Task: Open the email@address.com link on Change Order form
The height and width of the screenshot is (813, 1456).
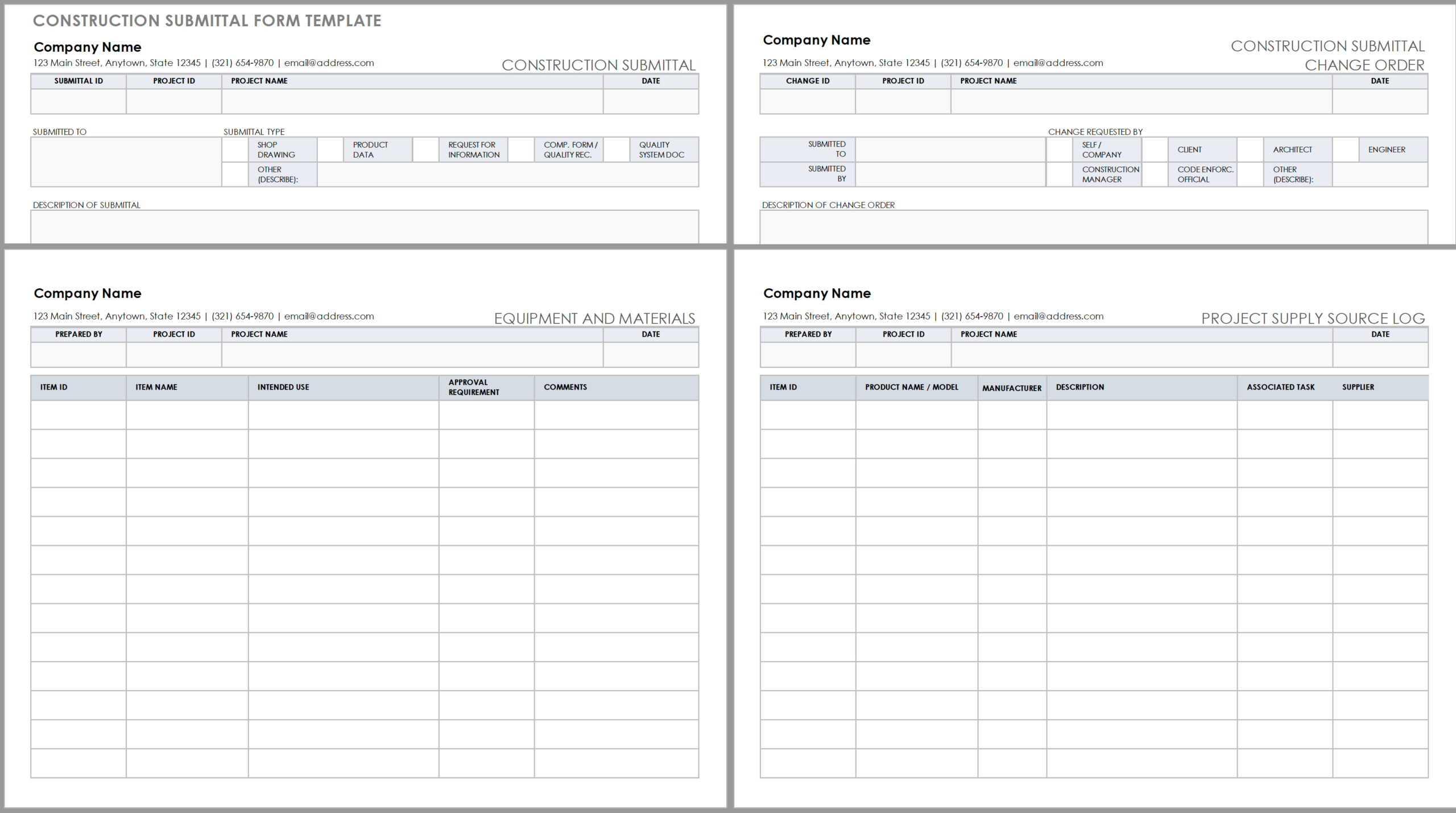Action: click(x=1058, y=63)
